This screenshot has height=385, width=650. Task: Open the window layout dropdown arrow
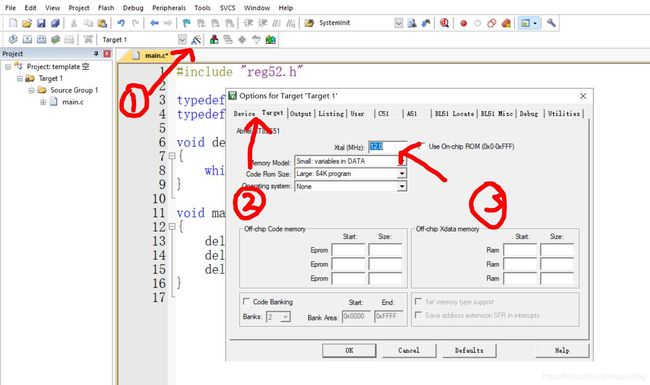point(535,23)
